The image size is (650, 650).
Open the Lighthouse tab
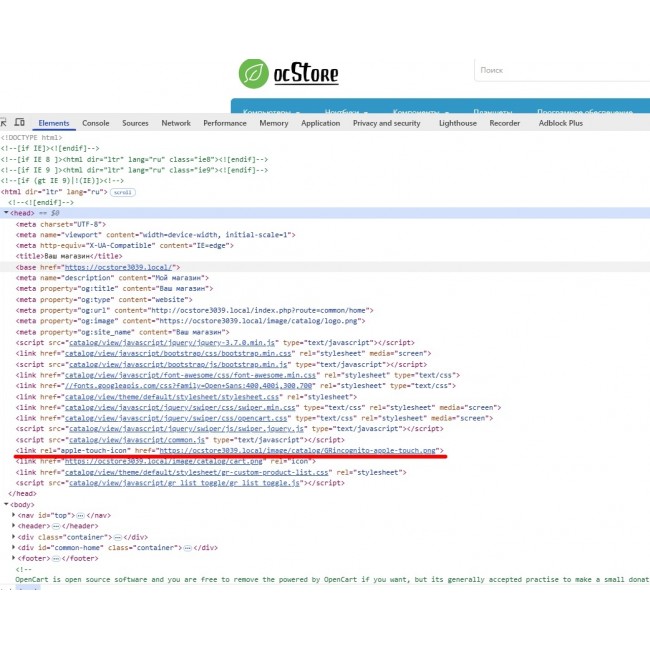[458, 123]
